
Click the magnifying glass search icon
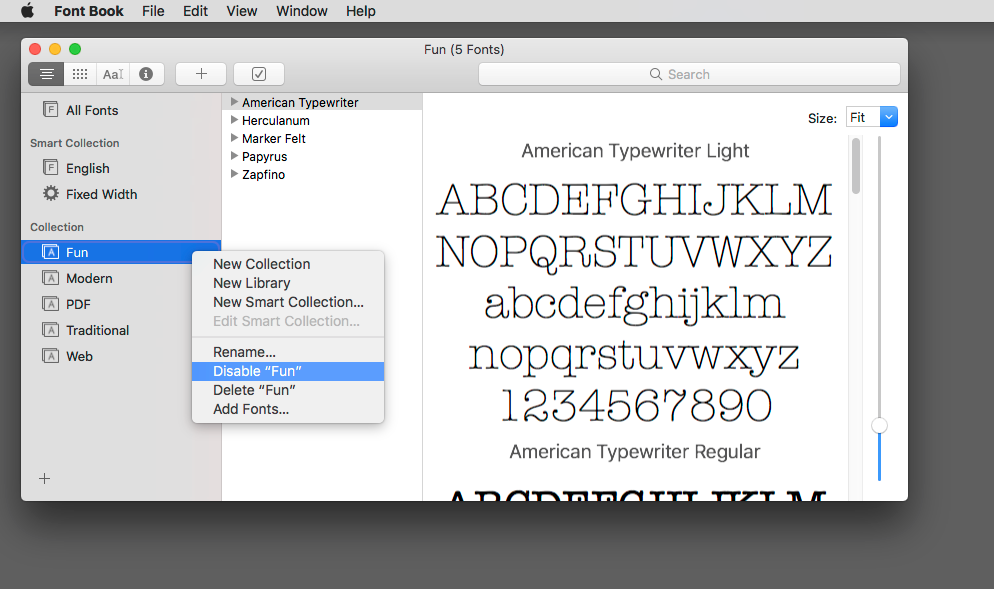pyautogui.click(x=655, y=74)
